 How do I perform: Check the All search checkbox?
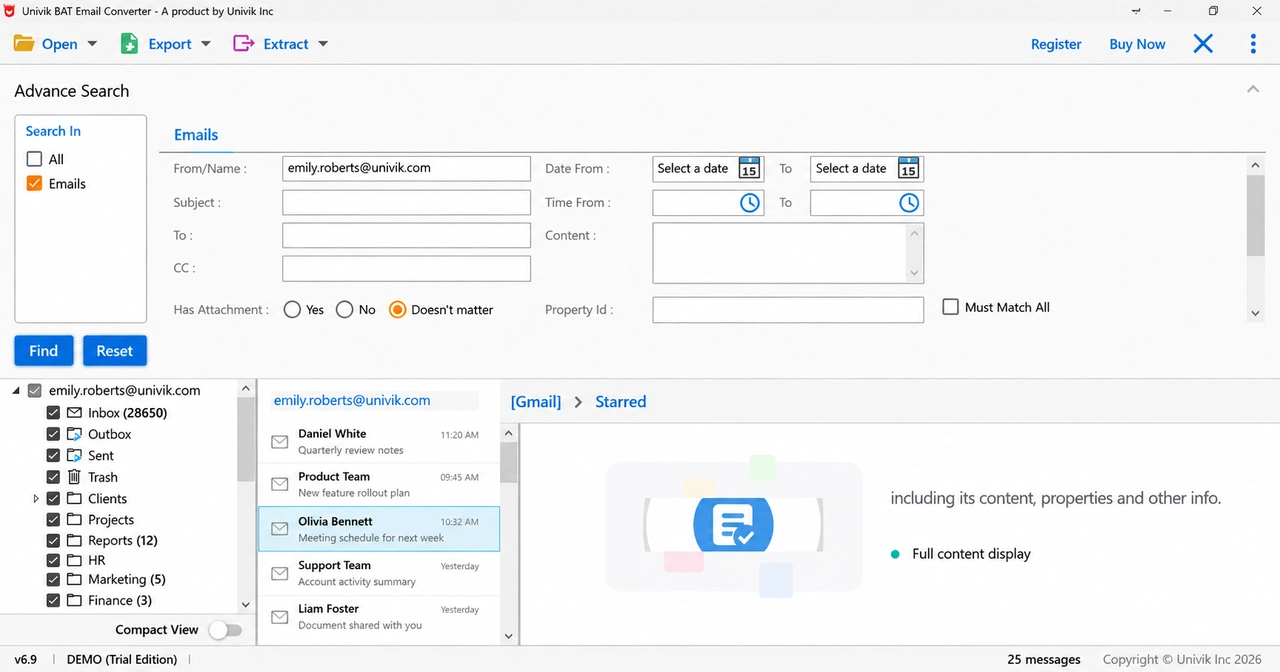(34, 159)
